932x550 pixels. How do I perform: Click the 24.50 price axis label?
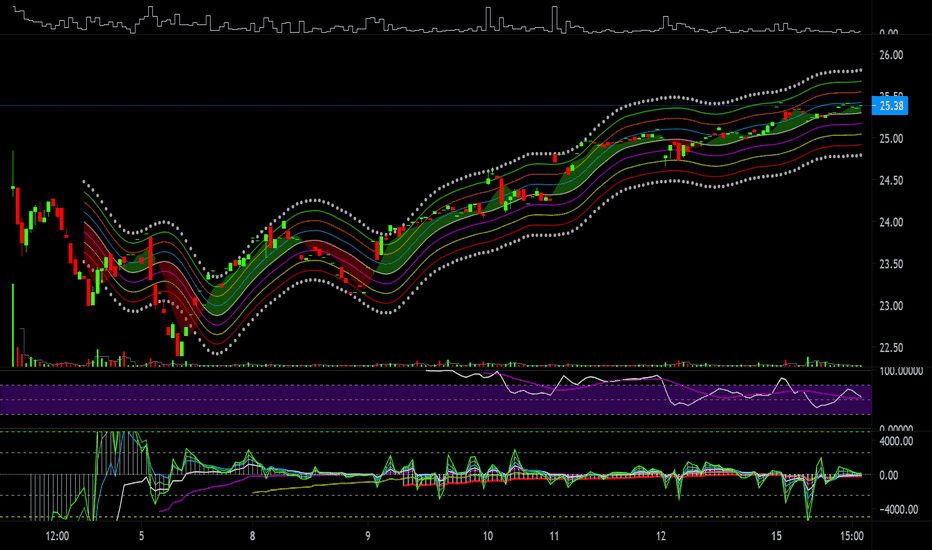tap(891, 180)
